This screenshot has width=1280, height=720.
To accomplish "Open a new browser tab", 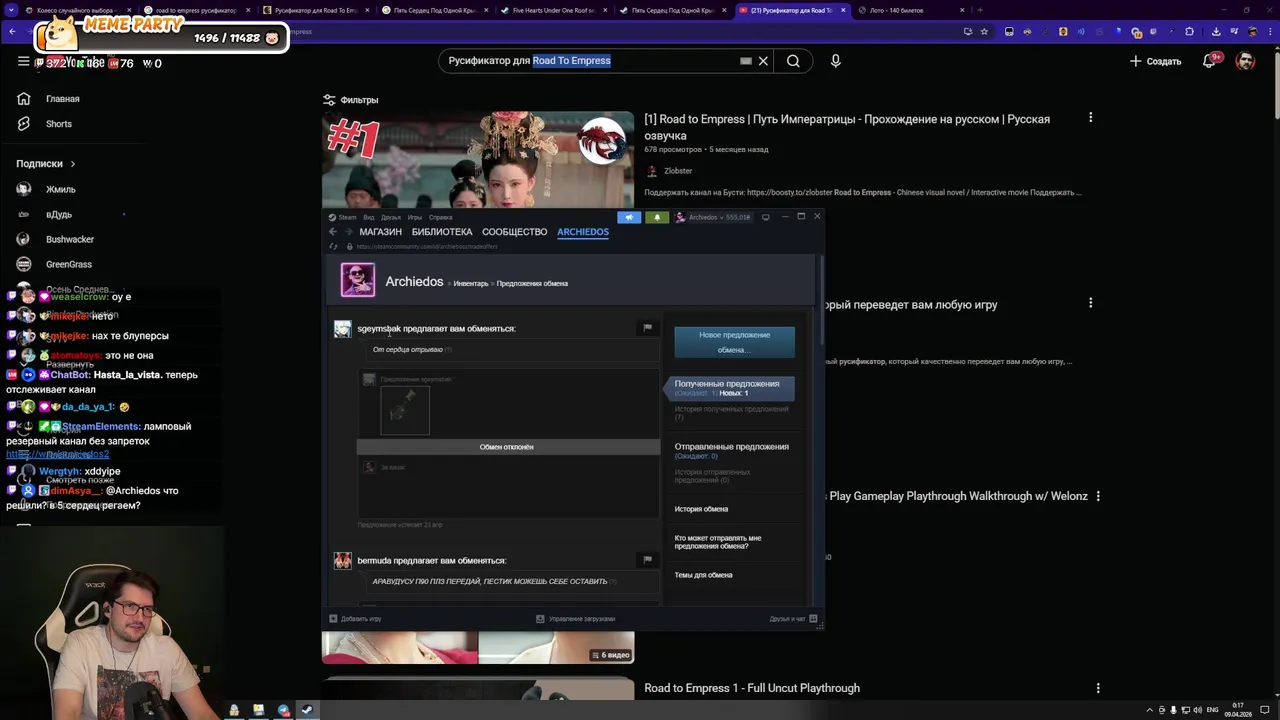I will pos(980,10).
